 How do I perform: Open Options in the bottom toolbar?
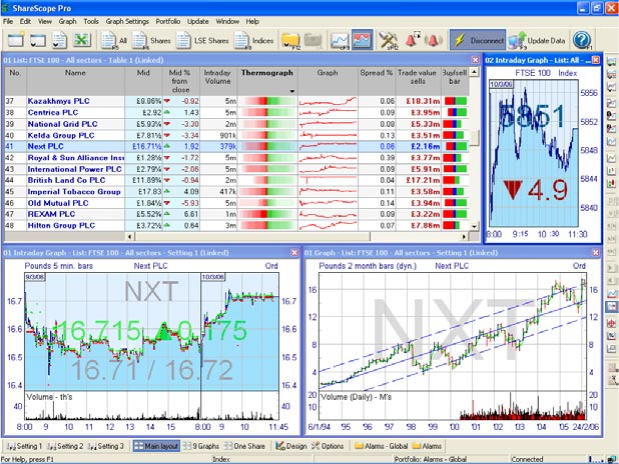(327, 446)
